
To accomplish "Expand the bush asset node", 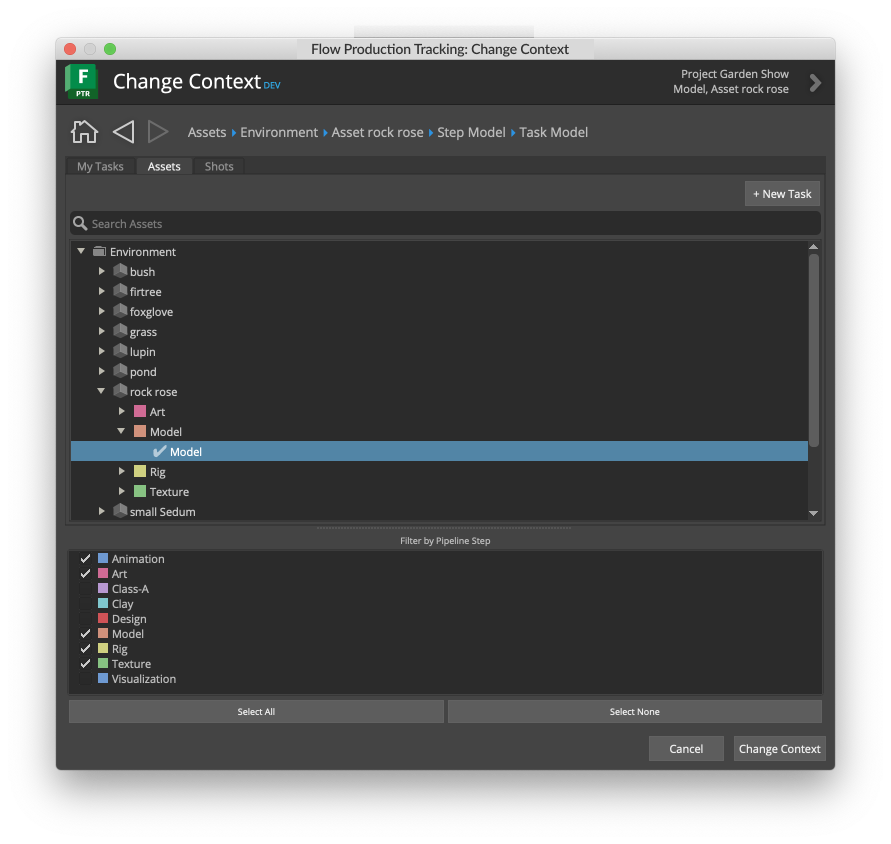I will tap(102, 271).
